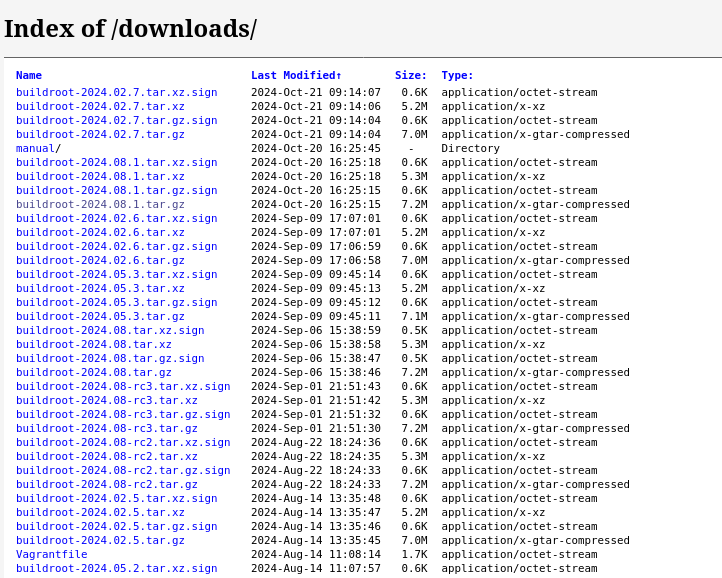
Task: Download buildroot-2024.02.5.tar.gz archive
Action: [x=100, y=540]
